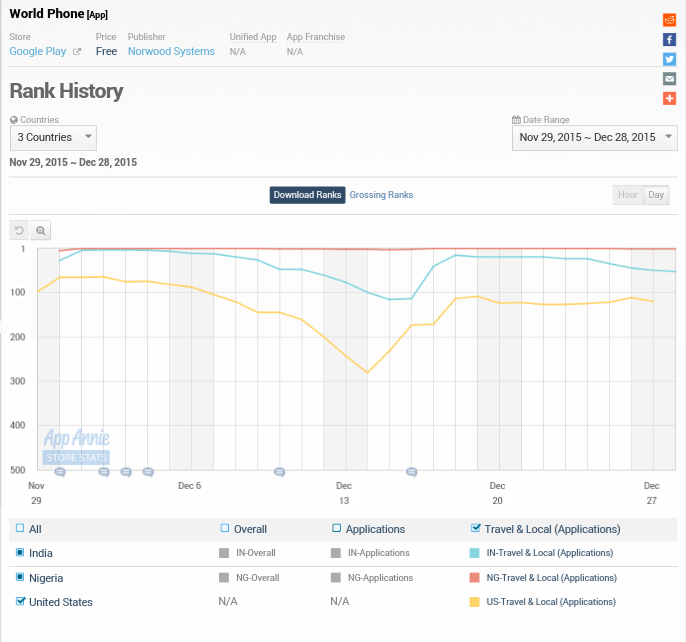This screenshot has height=642, width=686.
Task: Expand the Date Range dropdown
Action: pyautogui.click(x=594, y=137)
